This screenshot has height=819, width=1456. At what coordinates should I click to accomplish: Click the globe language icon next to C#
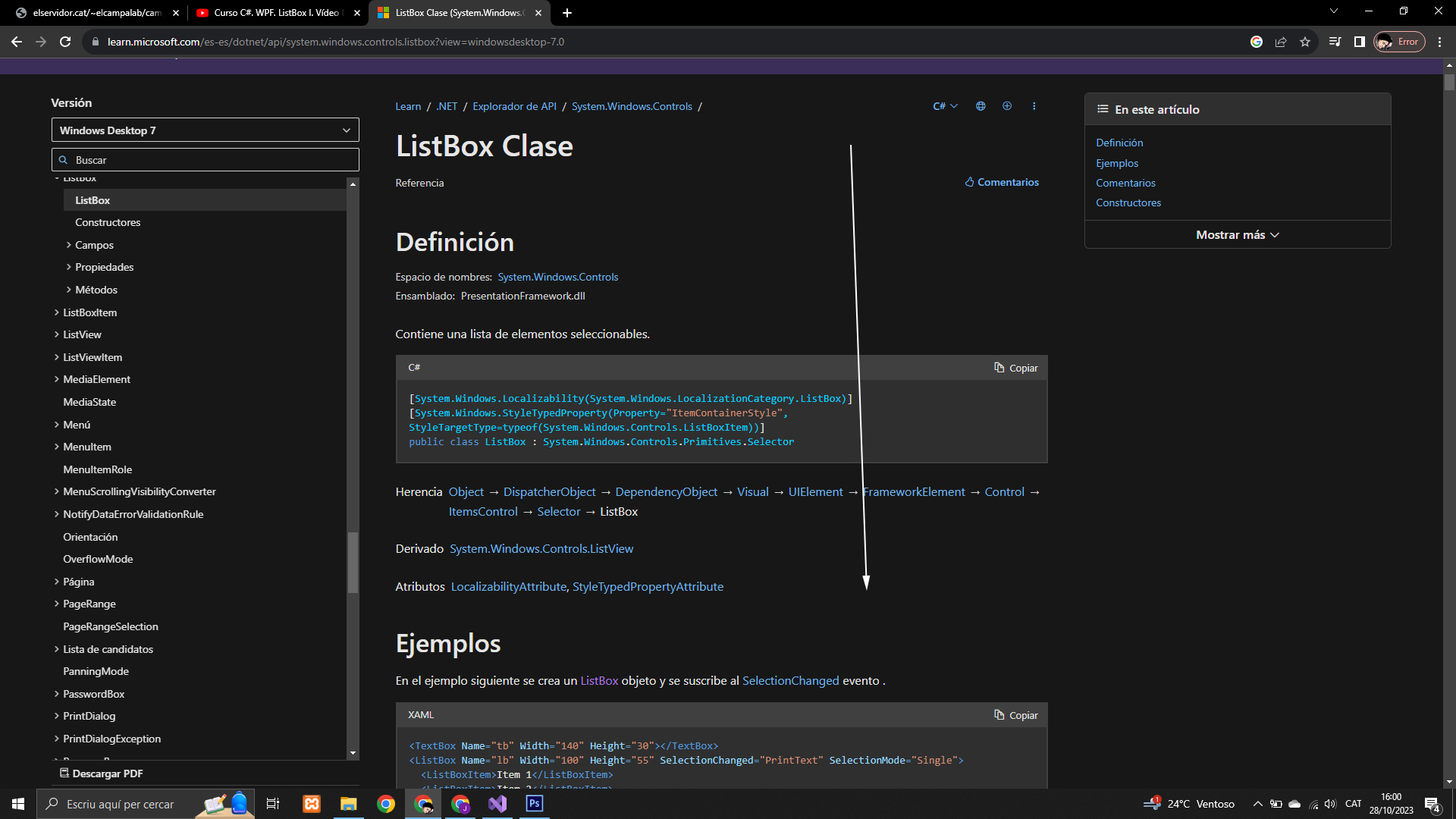click(x=981, y=106)
